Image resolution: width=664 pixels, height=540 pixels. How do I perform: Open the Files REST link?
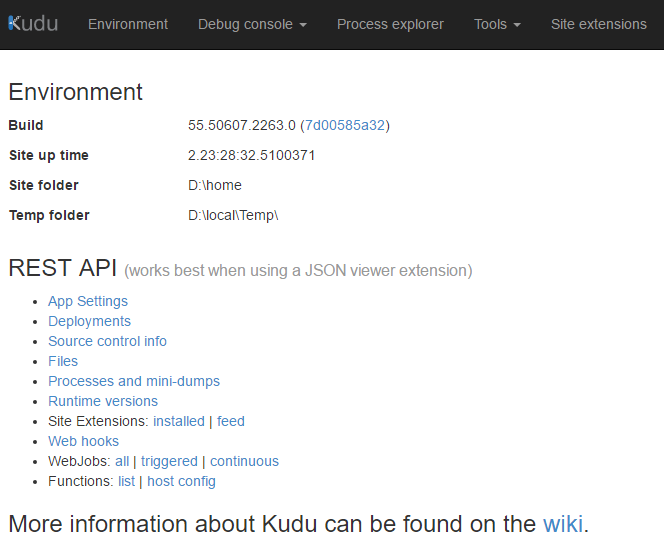(x=63, y=361)
